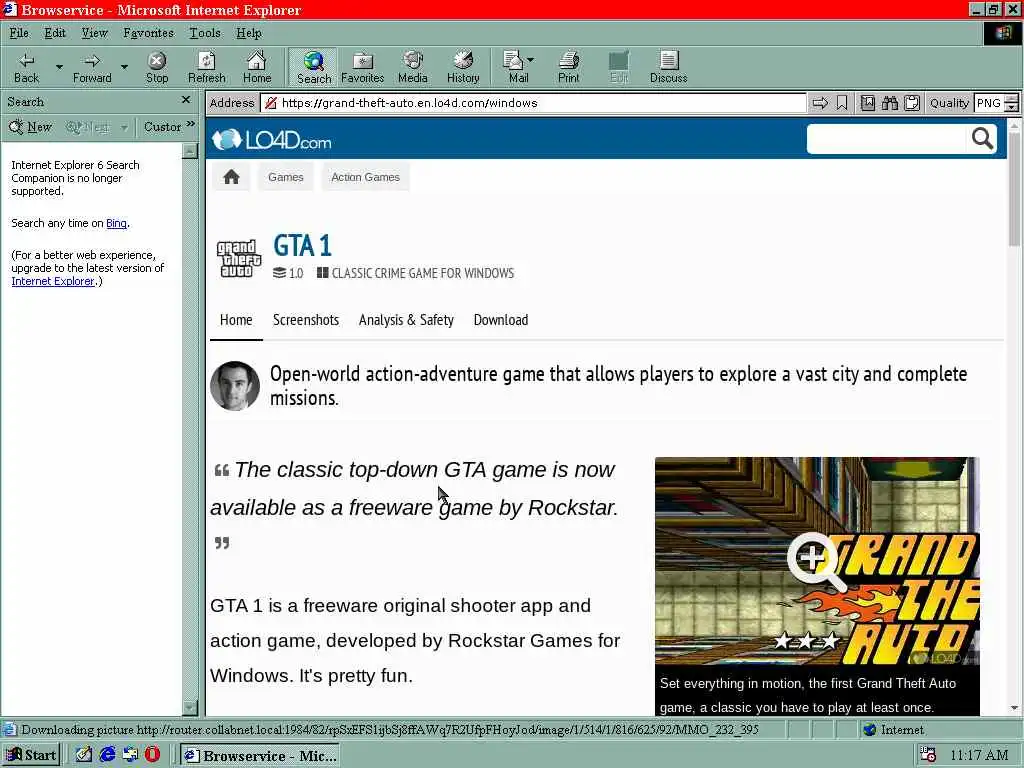Click the Search pane scrollbar up arrow

coord(189,151)
